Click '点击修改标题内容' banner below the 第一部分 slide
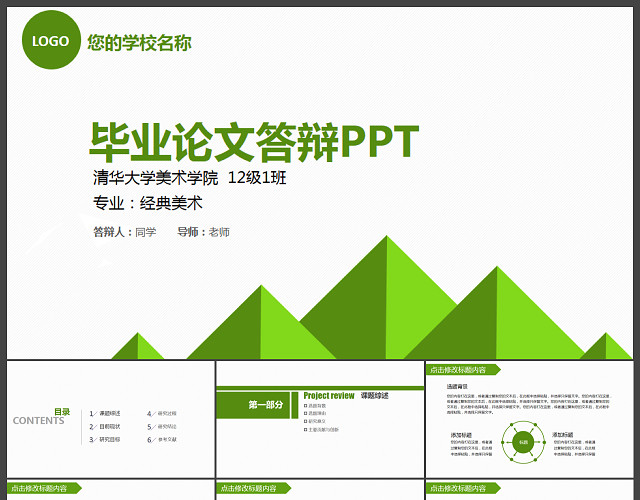 pyautogui.click(x=253, y=488)
